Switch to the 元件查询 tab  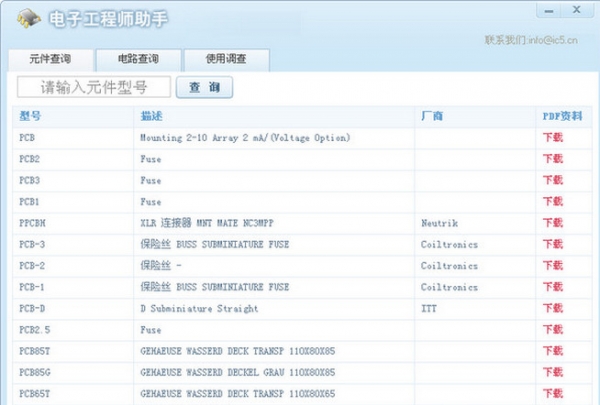51,59
